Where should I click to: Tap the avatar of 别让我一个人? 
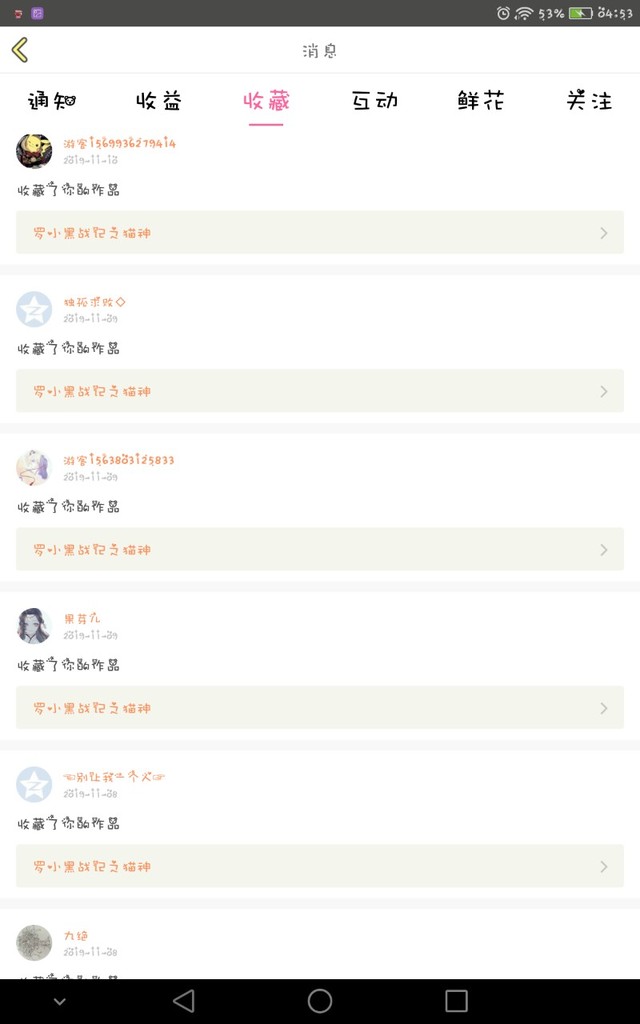(x=34, y=785)
